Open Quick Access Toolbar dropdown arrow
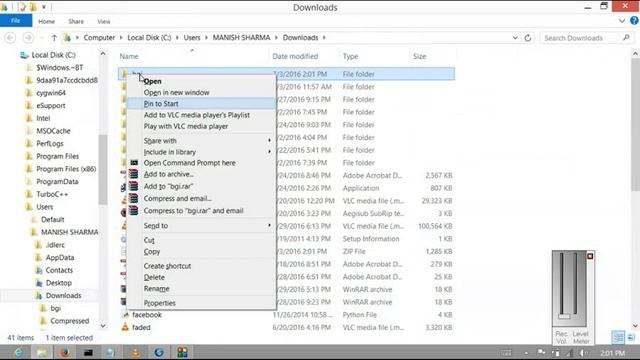640x360 pixels. (44, 7)
